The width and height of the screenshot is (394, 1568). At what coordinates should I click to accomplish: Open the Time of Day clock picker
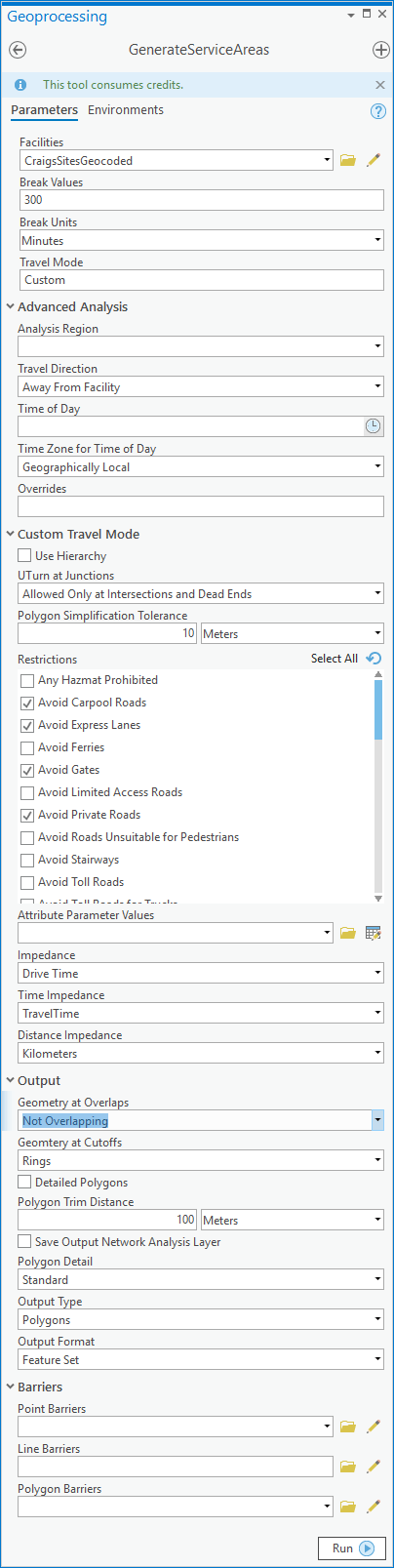click(374, 426)
